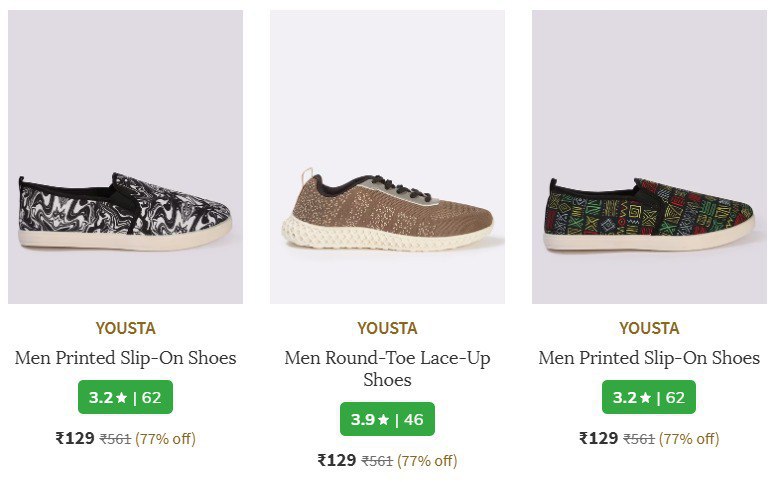The height and width of the screenshot is (482, 776).
Task: Click the 46 review count on the lace-up shoes
Action: 413,420
